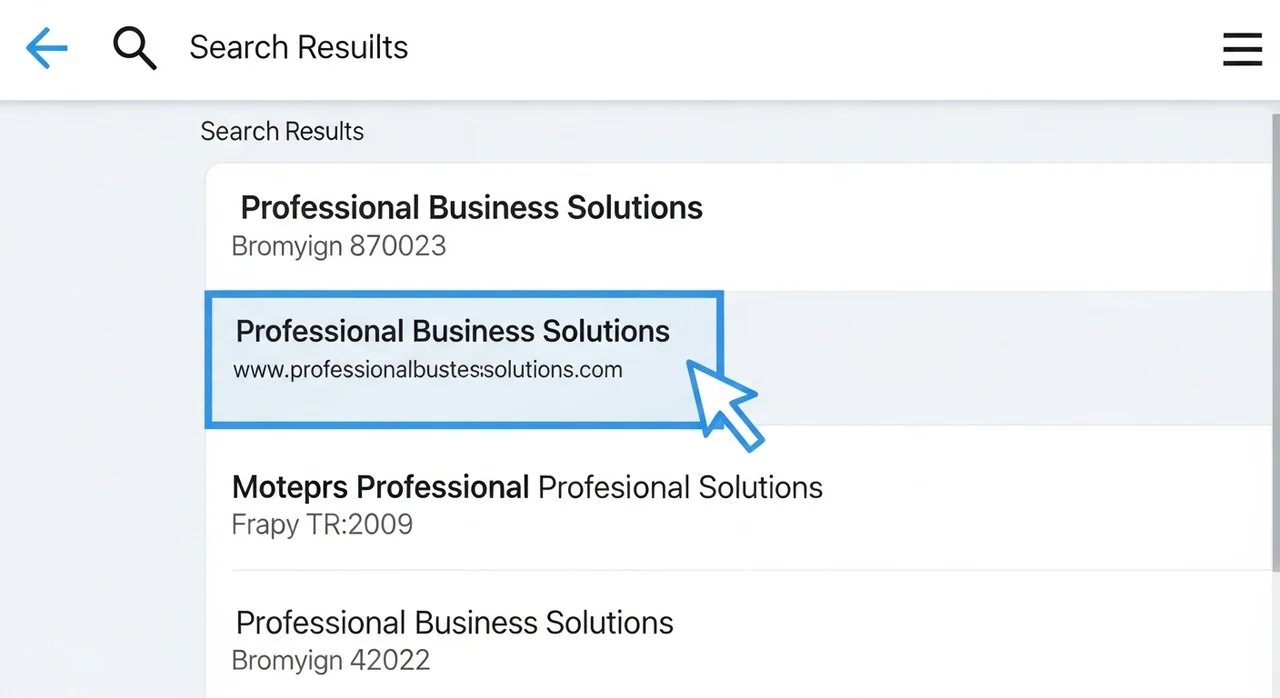Open the hamburger menu
This screenshot has width=1280, height=698.
click(x=1242, y=48)
